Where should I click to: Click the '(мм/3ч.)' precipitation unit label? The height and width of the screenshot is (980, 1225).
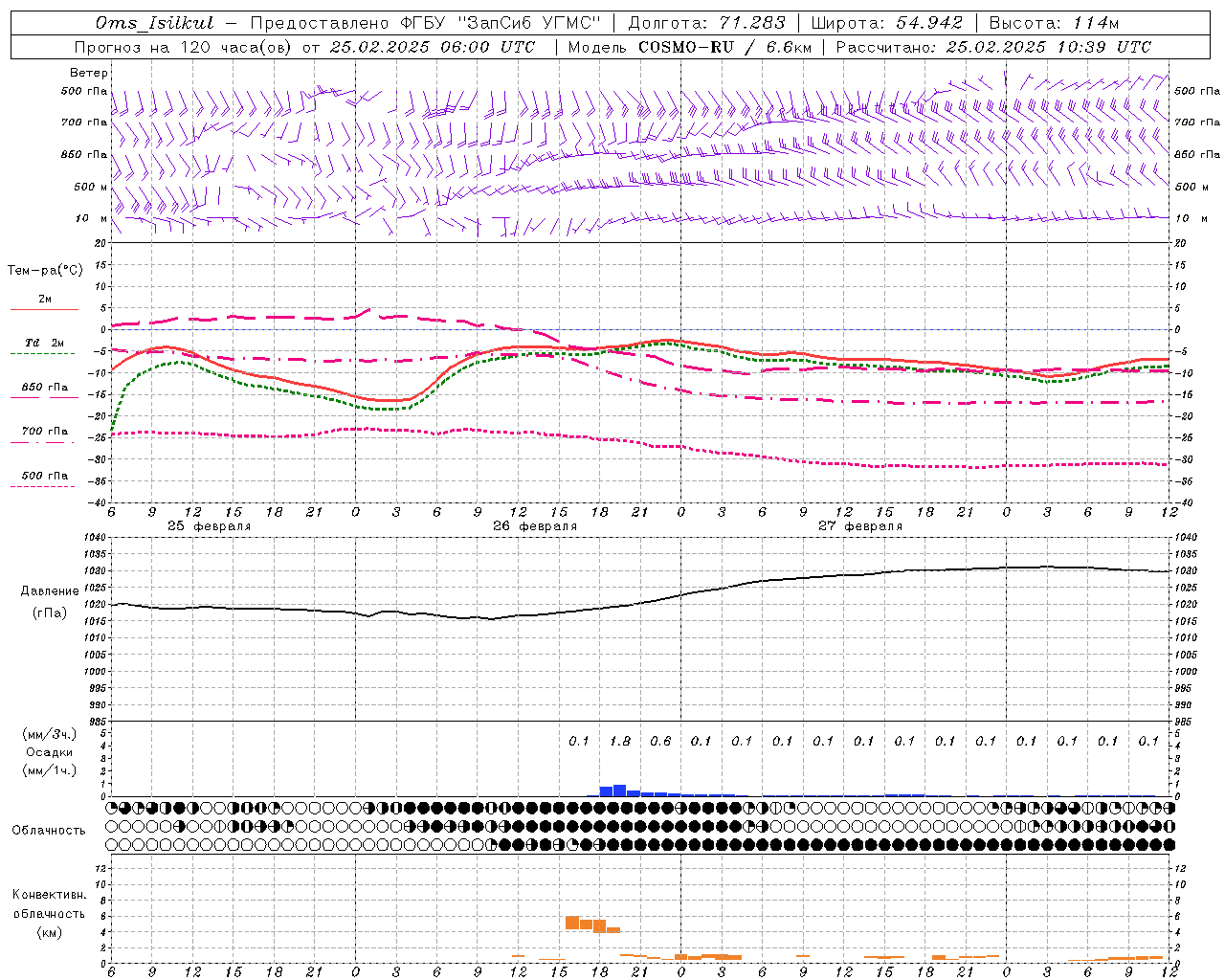pos(50,734)
